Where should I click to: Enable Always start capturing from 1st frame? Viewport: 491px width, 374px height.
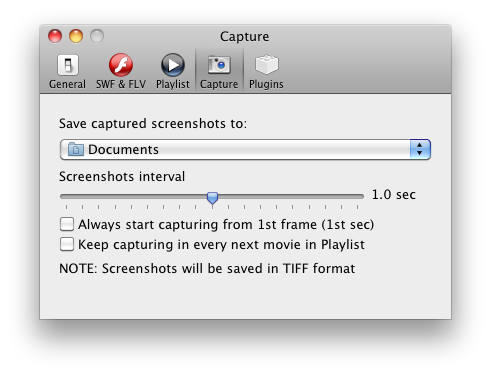[67, 224]
